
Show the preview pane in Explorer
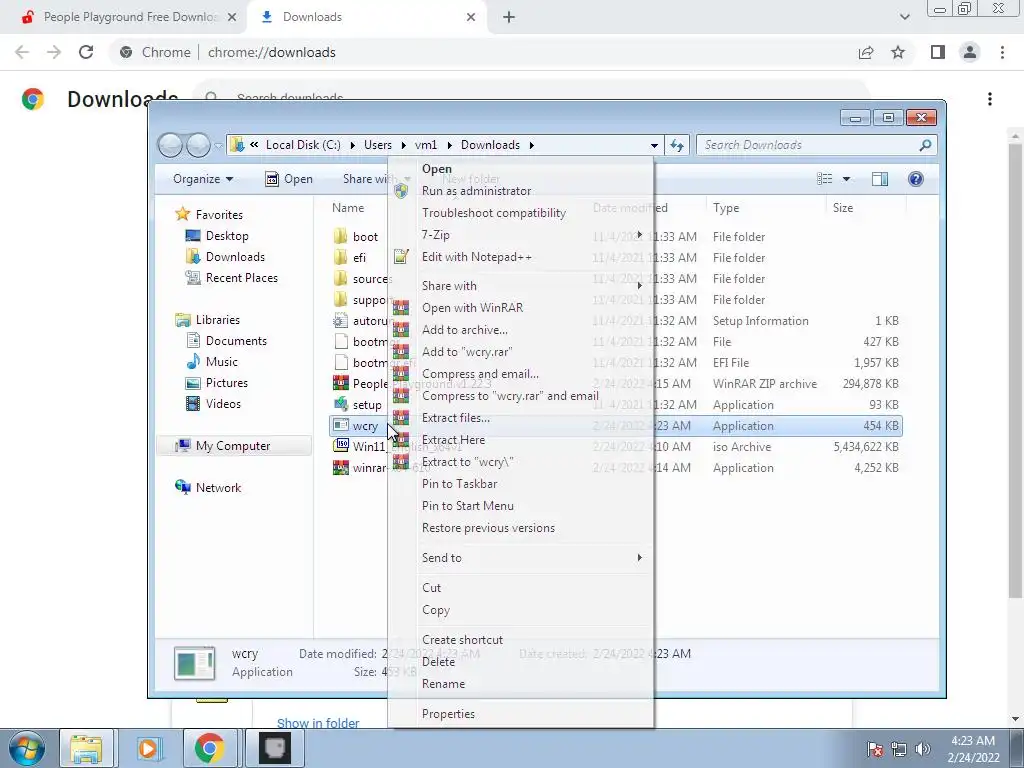880,179
